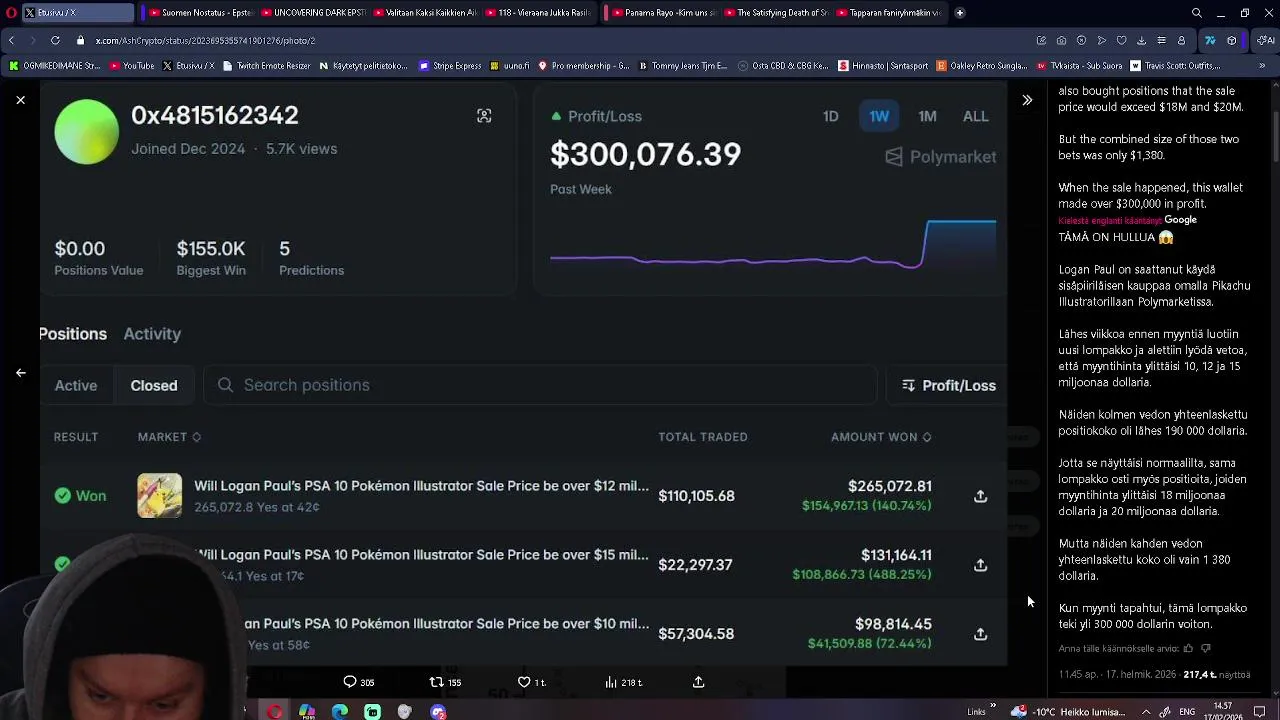Open Twitch Emote Resizer bookmark
The width and height of the screenshot is (1280, 720).
click(266, 66)
